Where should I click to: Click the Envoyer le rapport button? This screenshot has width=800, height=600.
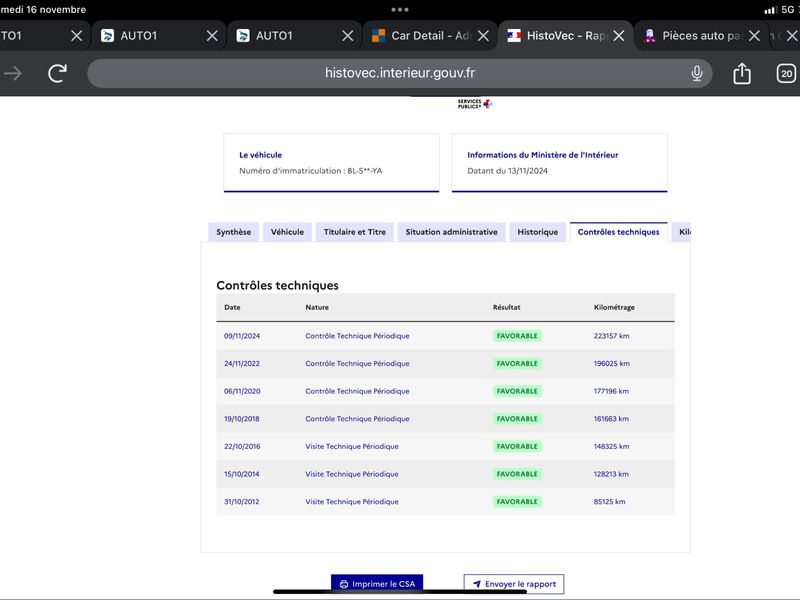[514, 584]
